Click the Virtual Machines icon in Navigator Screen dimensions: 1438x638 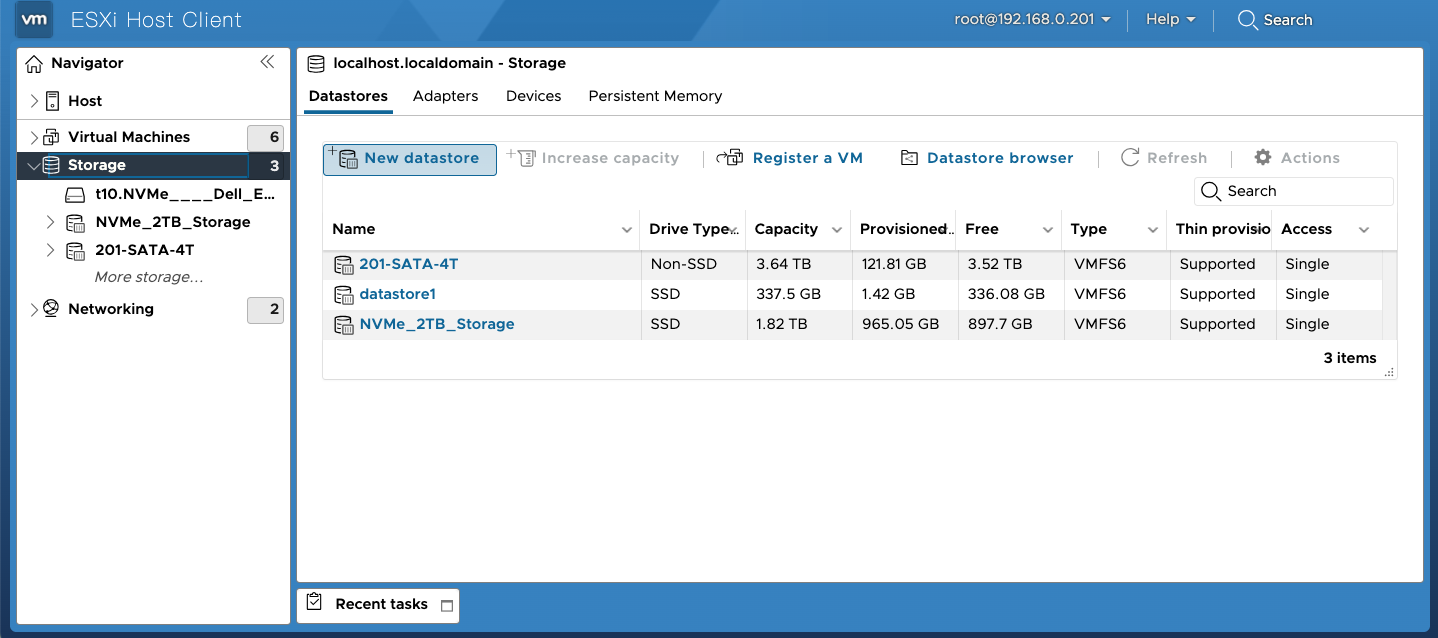51,137
